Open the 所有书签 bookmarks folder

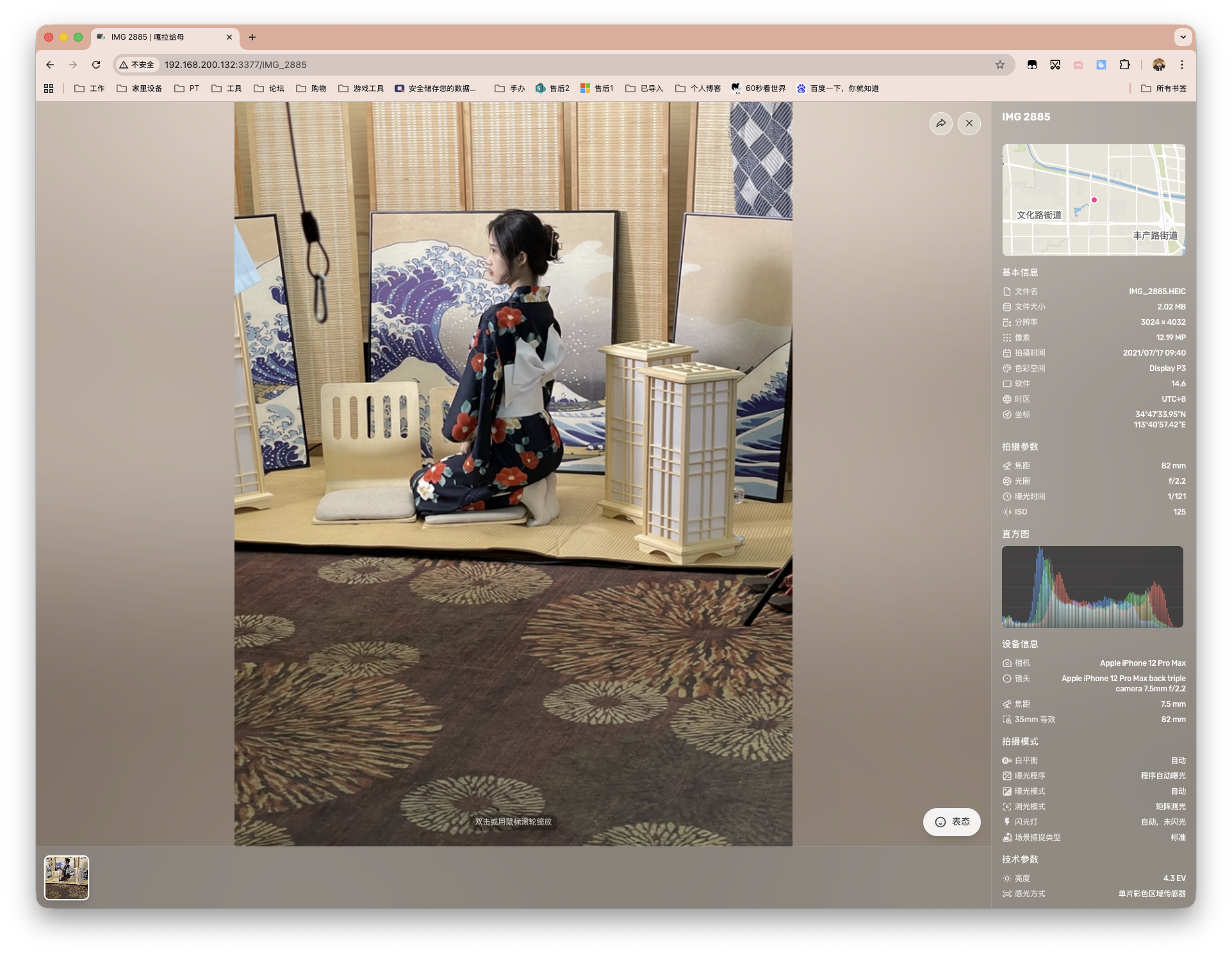point(1164,88)
